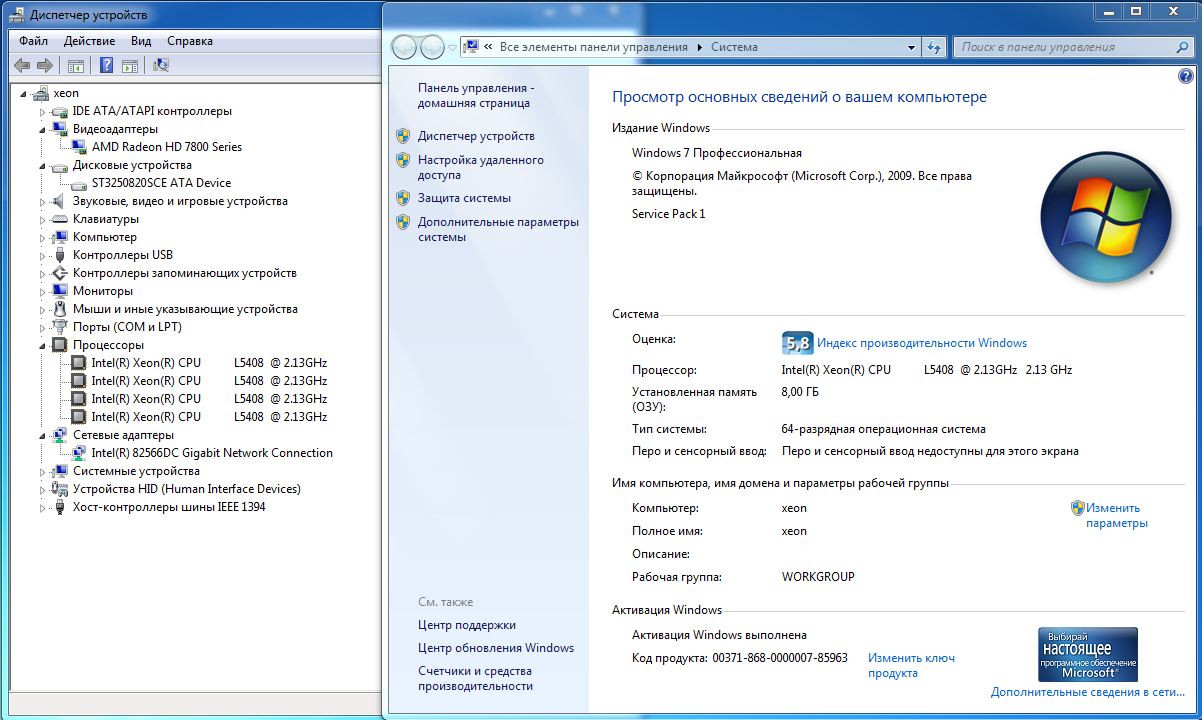Click the show/hide console tree toolbar icon
Image resolution: width=1202 pixels, height=720 pixels.
[75, 65]
